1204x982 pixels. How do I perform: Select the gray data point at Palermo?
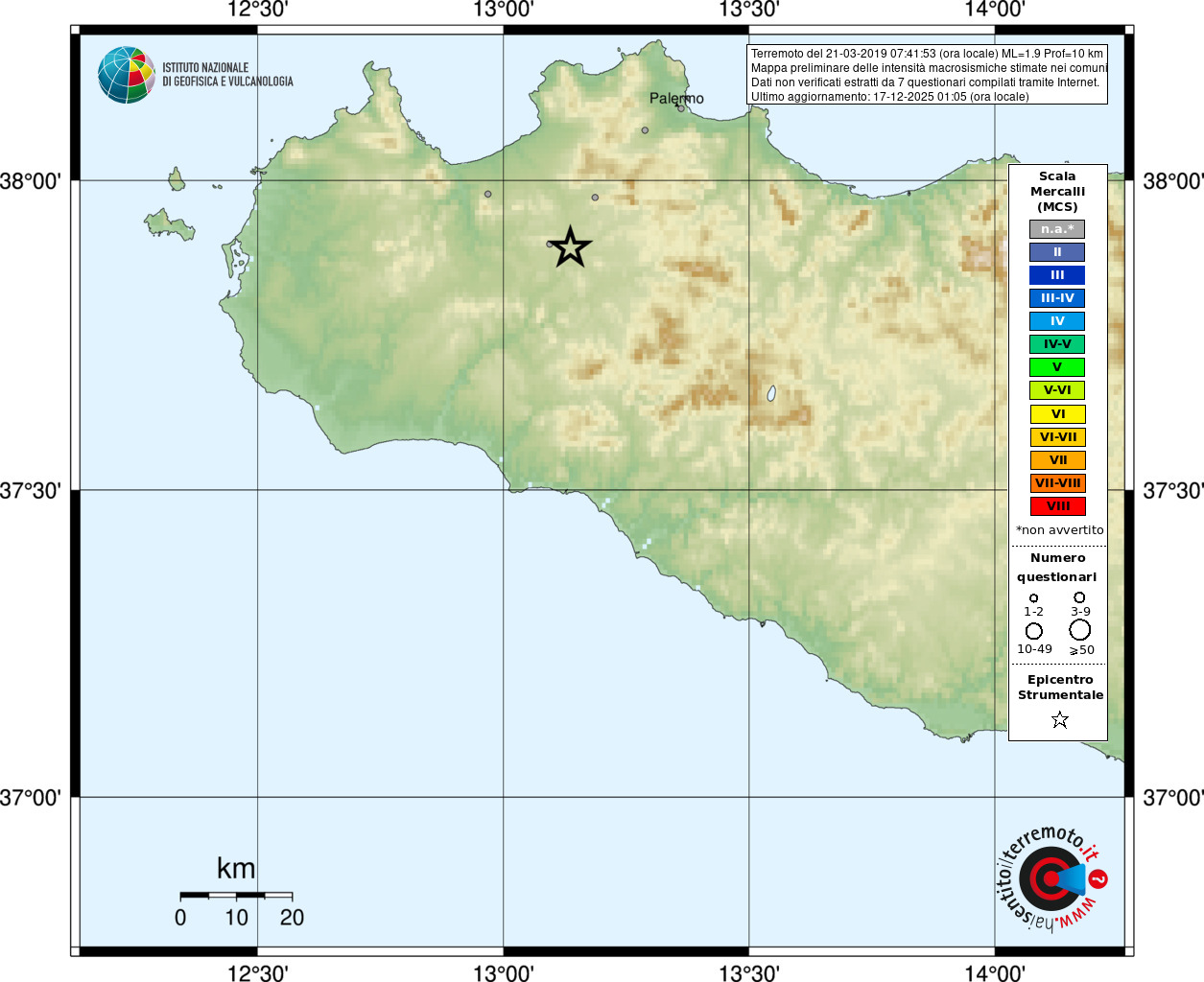tap(681, 108)
